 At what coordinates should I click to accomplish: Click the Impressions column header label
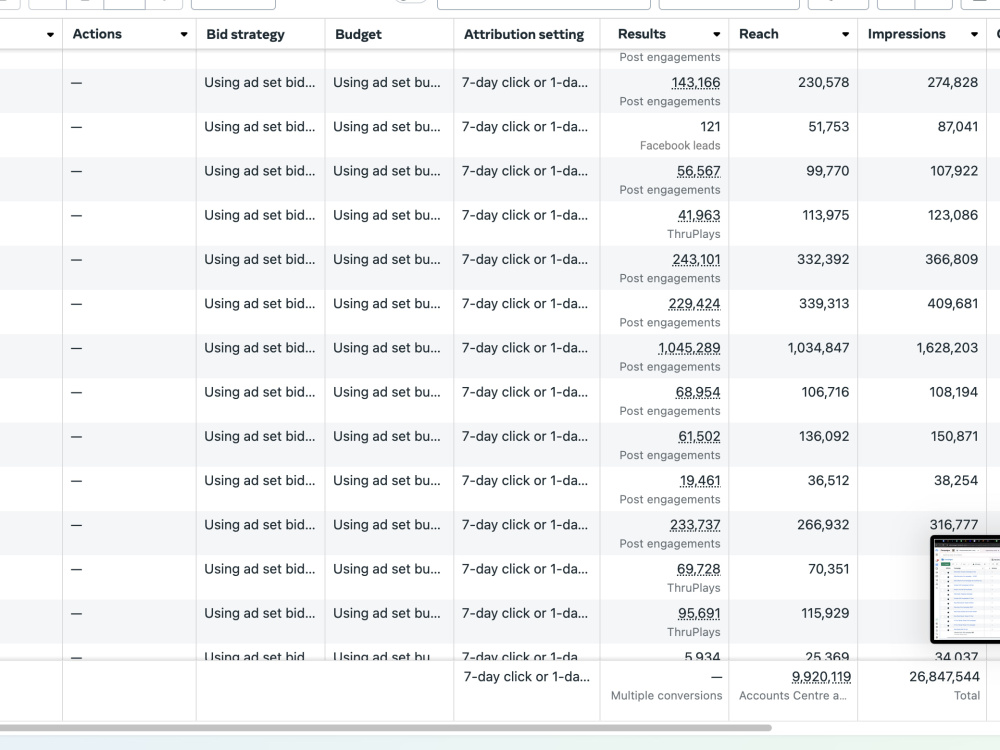(x=906, y=34)
